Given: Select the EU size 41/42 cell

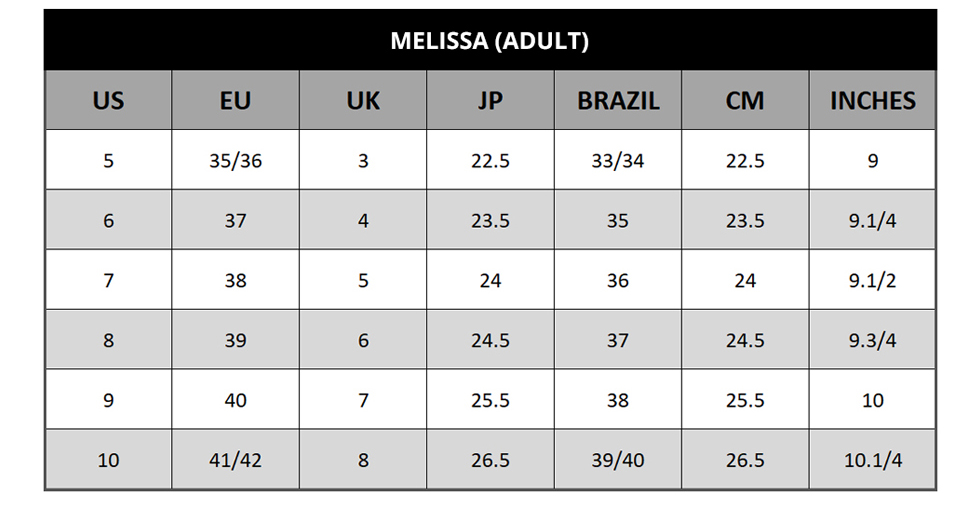Looking at the screenshot, I should pos(235,460).
